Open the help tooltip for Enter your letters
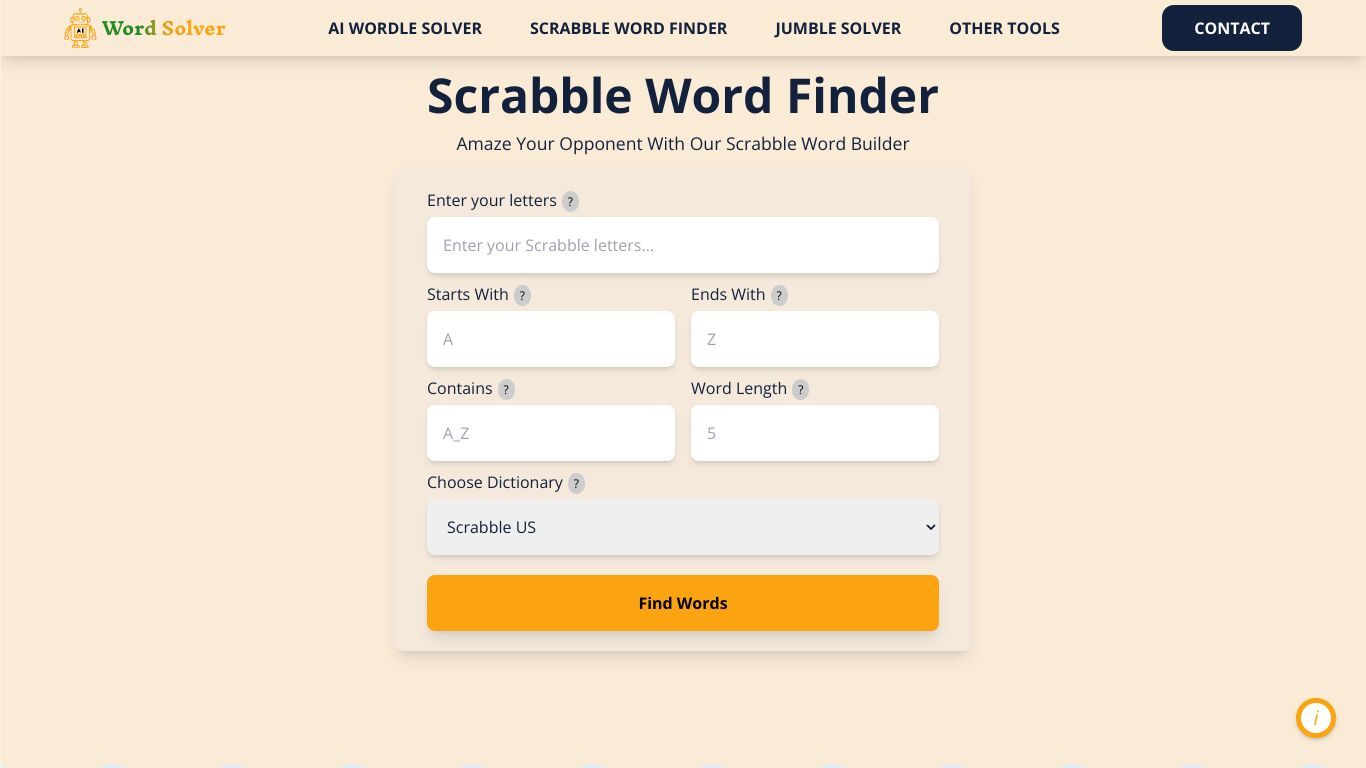Viewport: 1366px width, 768px height. coord(570,201)
